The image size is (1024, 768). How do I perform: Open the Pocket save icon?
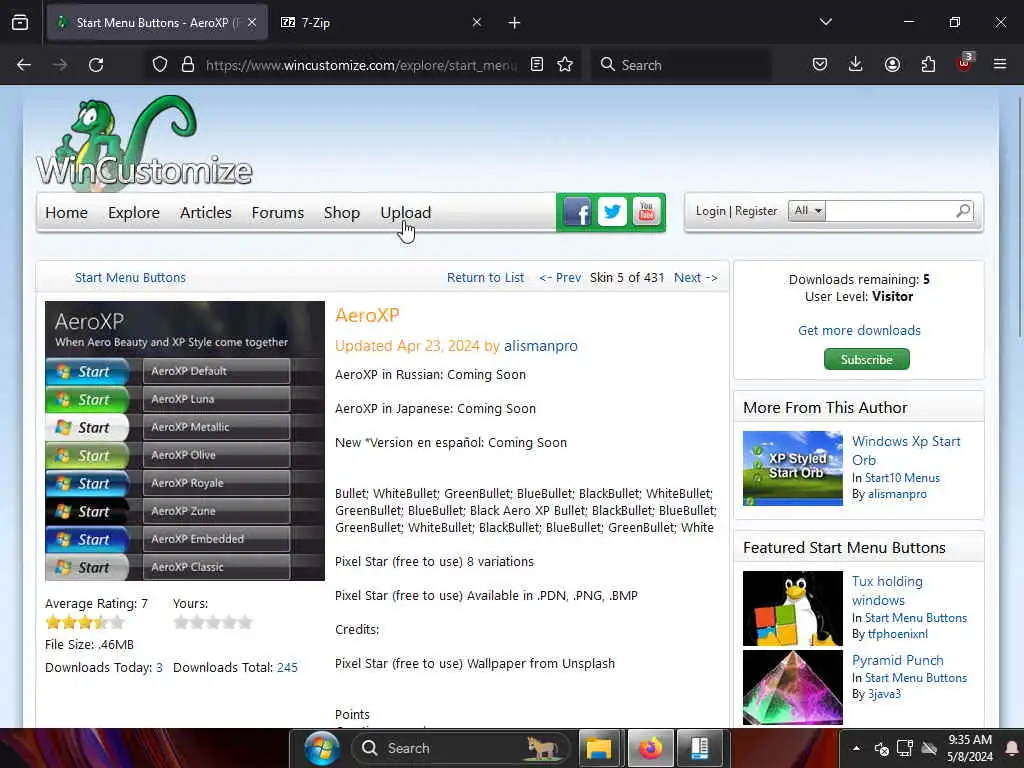[820, 65]
